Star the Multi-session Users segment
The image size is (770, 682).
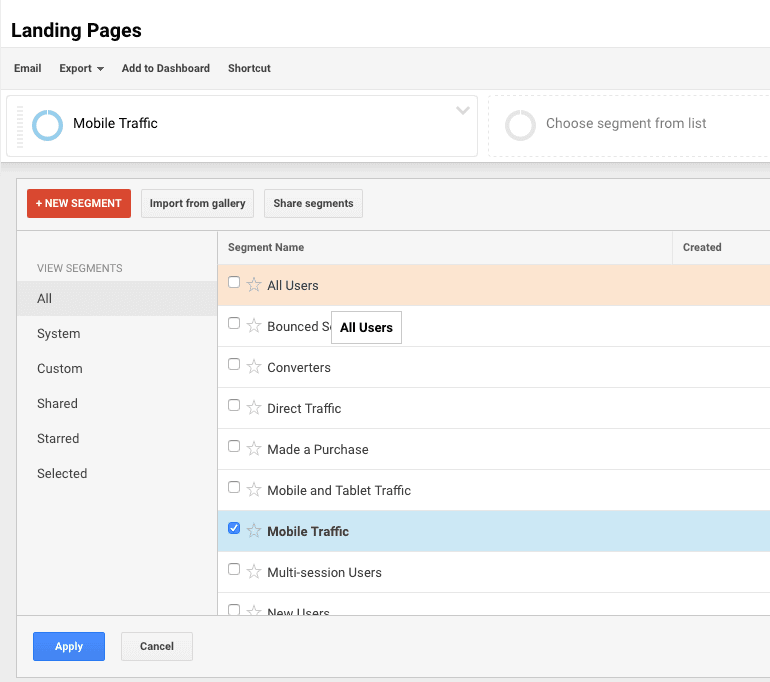click(x=253, y=572)
